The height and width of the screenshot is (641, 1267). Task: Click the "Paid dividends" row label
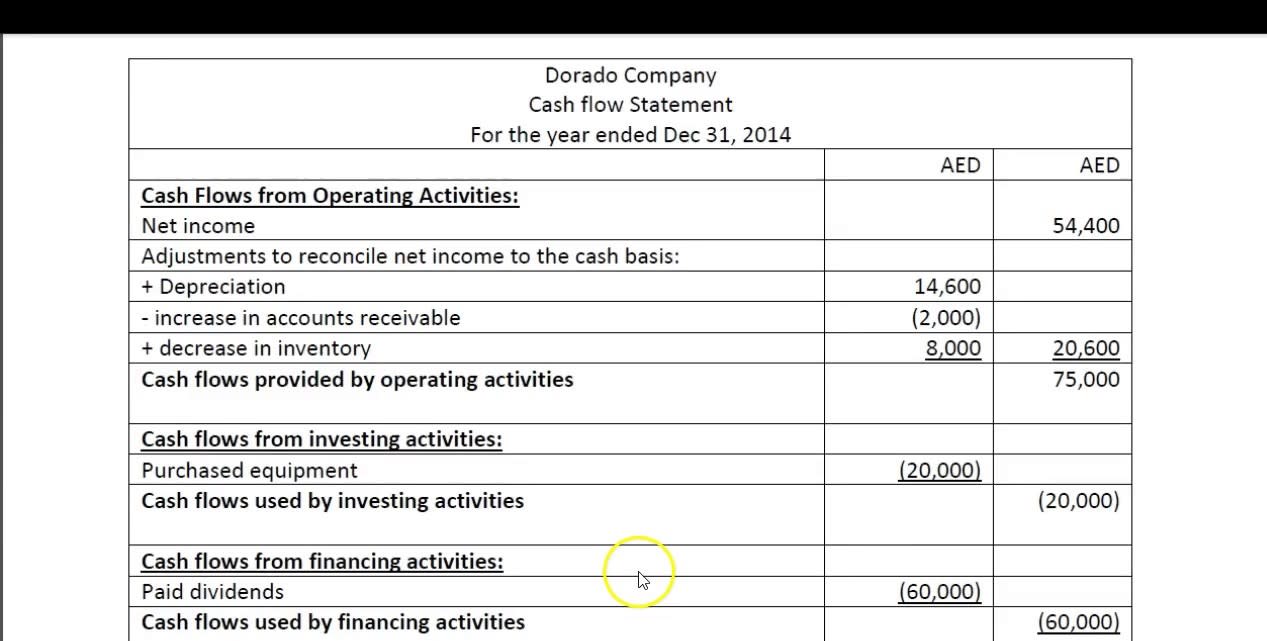pos(212,592)
